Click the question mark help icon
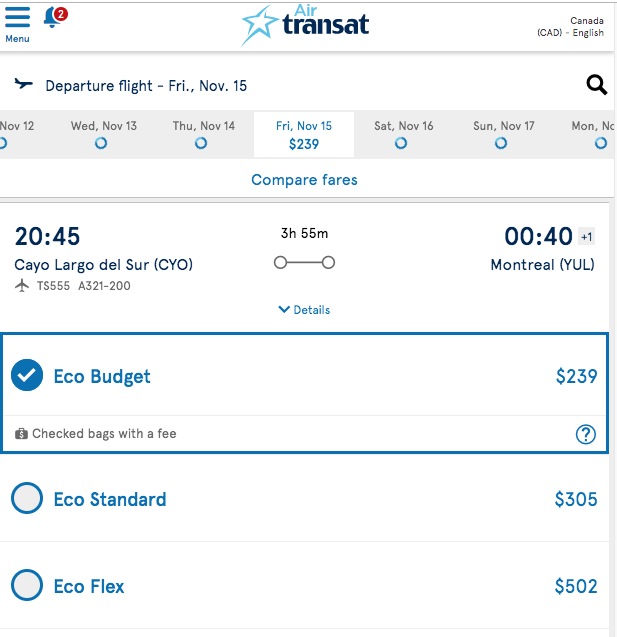The image size is (617, 637). point(585,434)
